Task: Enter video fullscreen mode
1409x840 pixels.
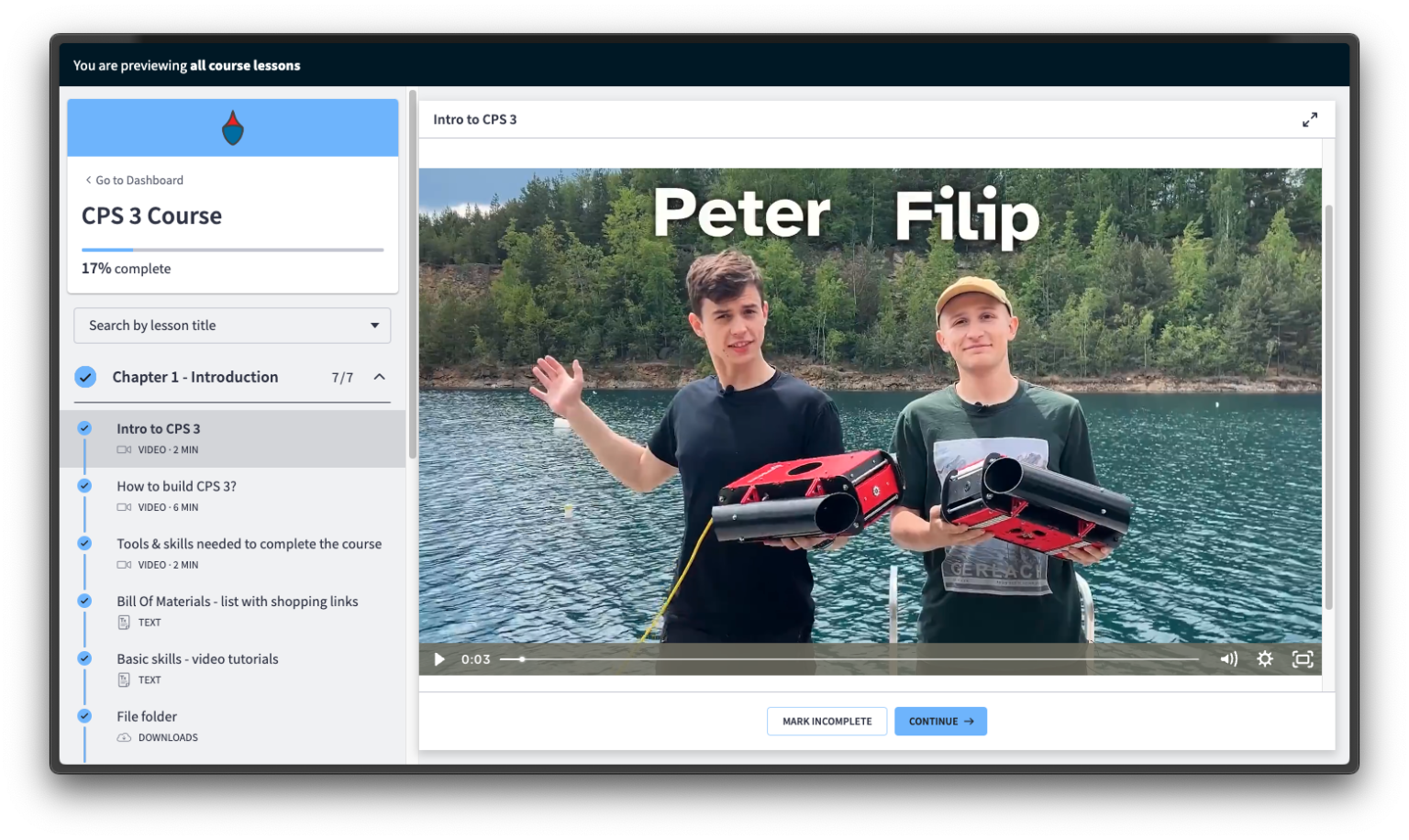Action: [1303, 659]
